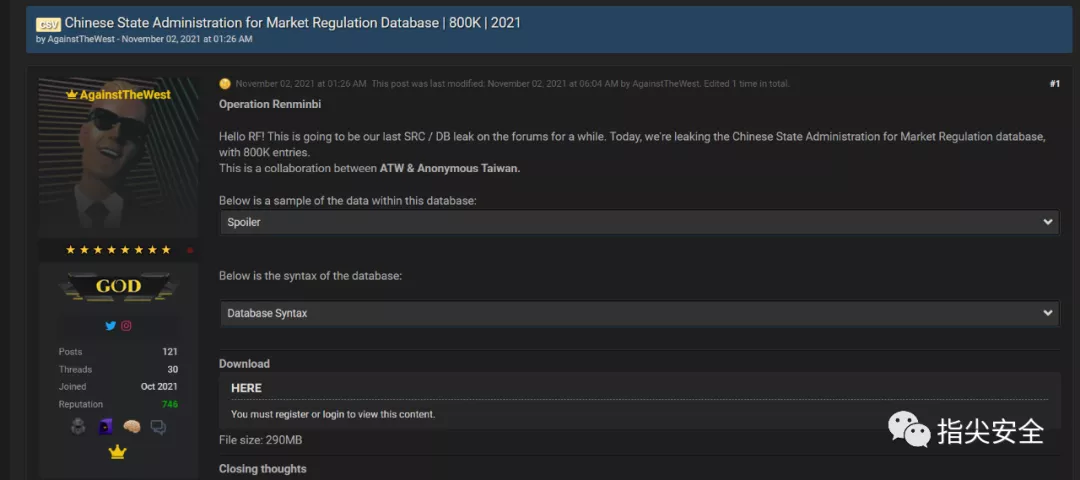Open the register link in the hidden content box

[292, 415]
